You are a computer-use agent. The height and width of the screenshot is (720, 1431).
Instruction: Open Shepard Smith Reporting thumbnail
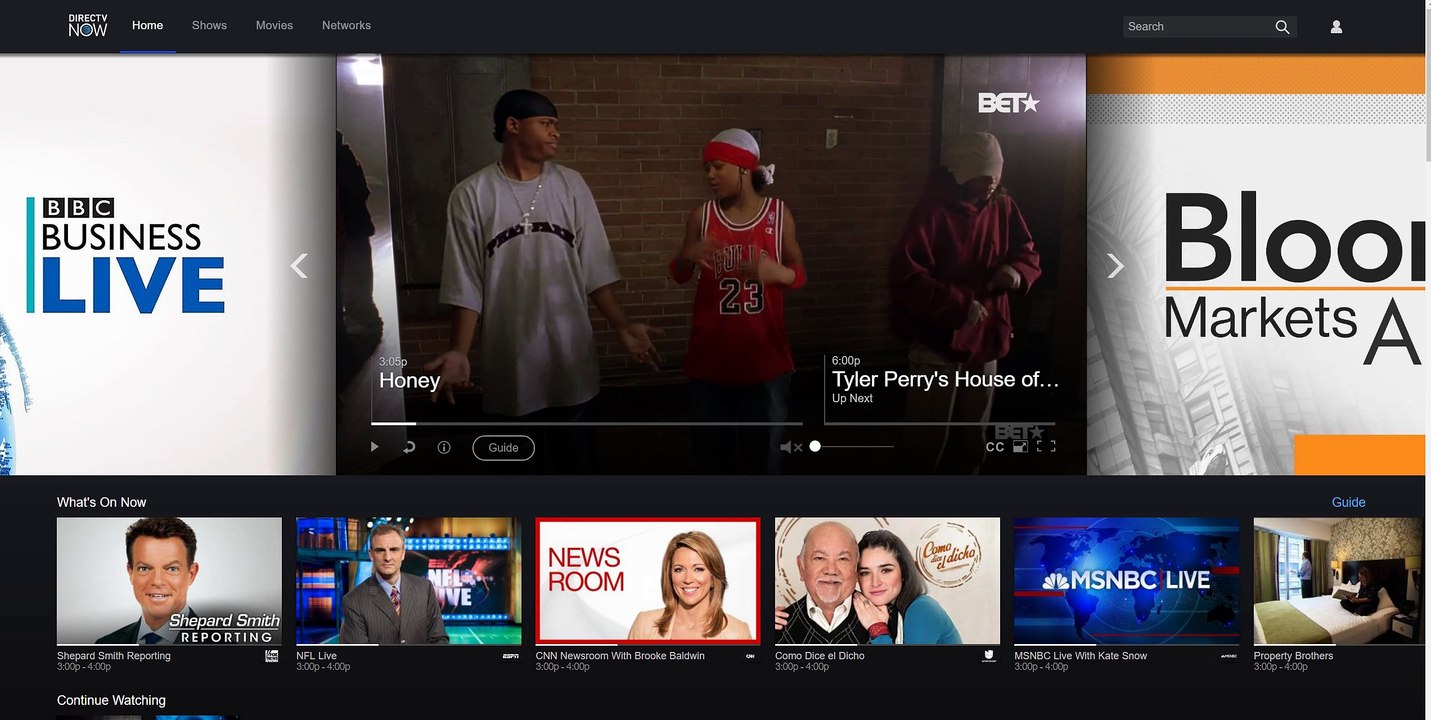tap(169, 581)
